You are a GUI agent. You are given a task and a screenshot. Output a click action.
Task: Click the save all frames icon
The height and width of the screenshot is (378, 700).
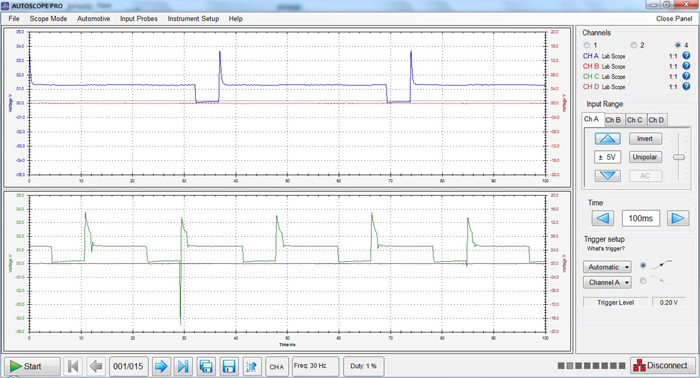tap(206, 366)
